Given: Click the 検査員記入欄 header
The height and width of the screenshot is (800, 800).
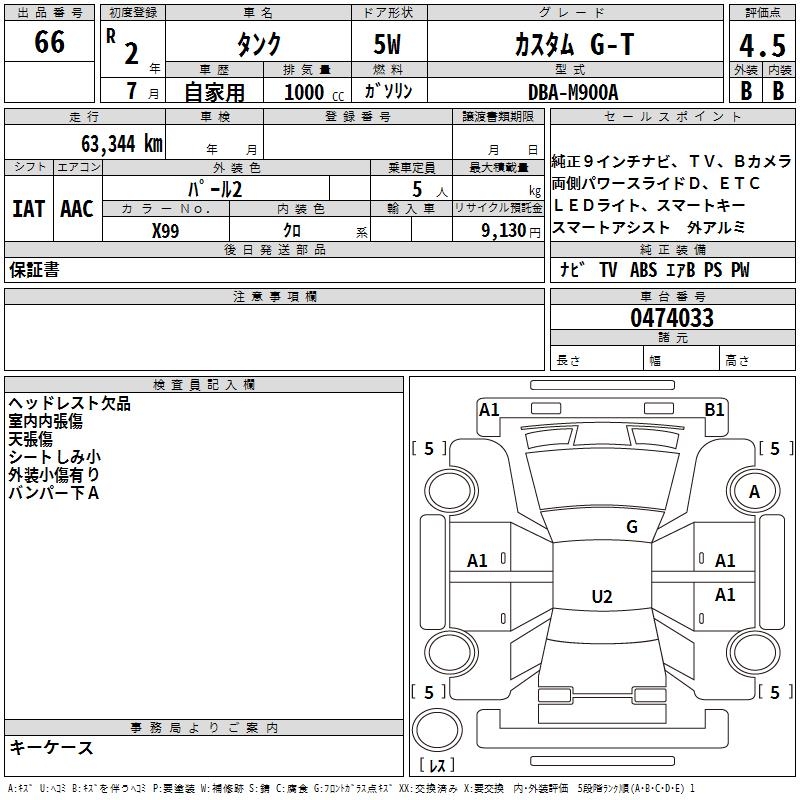Looking at the screenshot, I should [204, 385].
